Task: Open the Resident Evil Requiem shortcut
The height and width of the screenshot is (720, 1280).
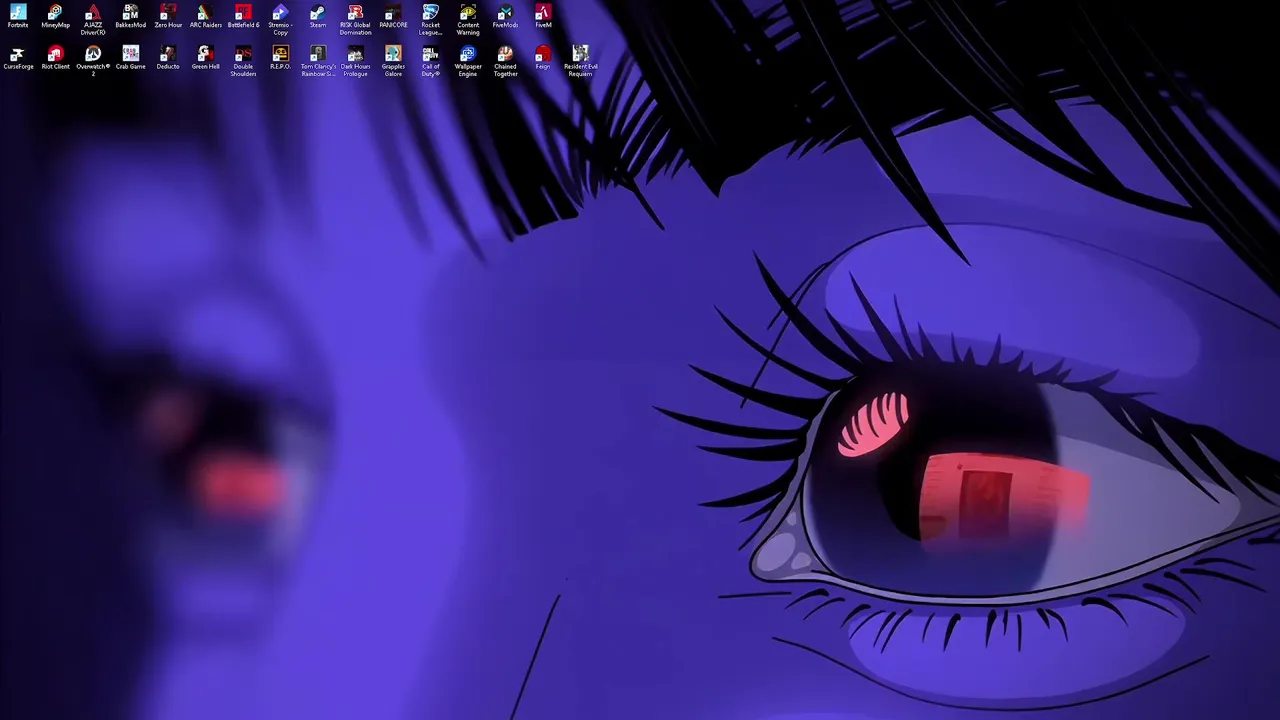Action: coord(580,62)
